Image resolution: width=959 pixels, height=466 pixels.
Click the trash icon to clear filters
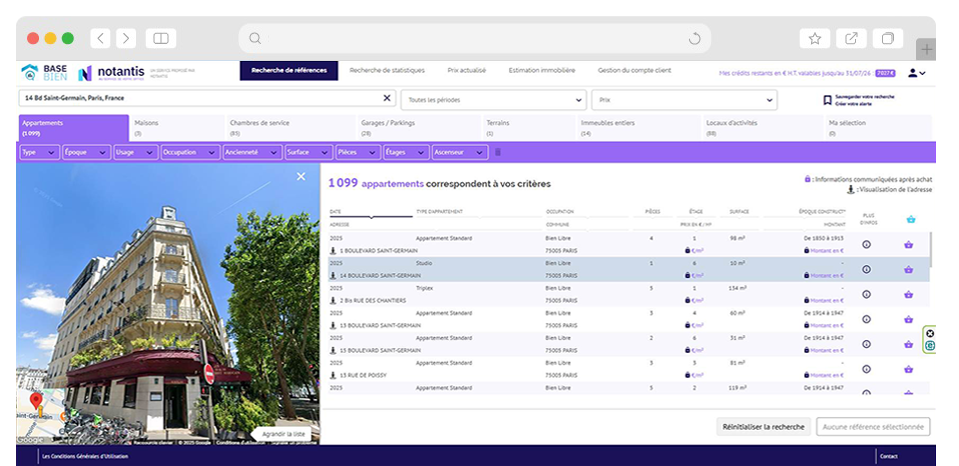coord(499,152)
